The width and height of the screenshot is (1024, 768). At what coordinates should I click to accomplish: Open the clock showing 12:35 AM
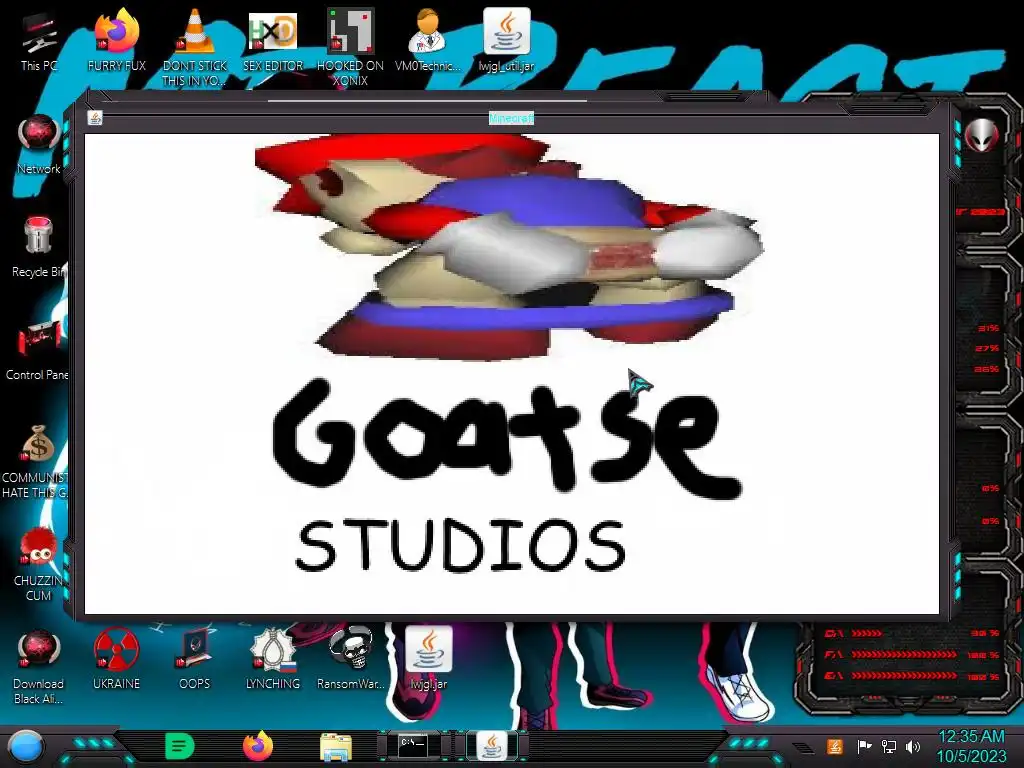pyautogui.click(x=971, y=746)
